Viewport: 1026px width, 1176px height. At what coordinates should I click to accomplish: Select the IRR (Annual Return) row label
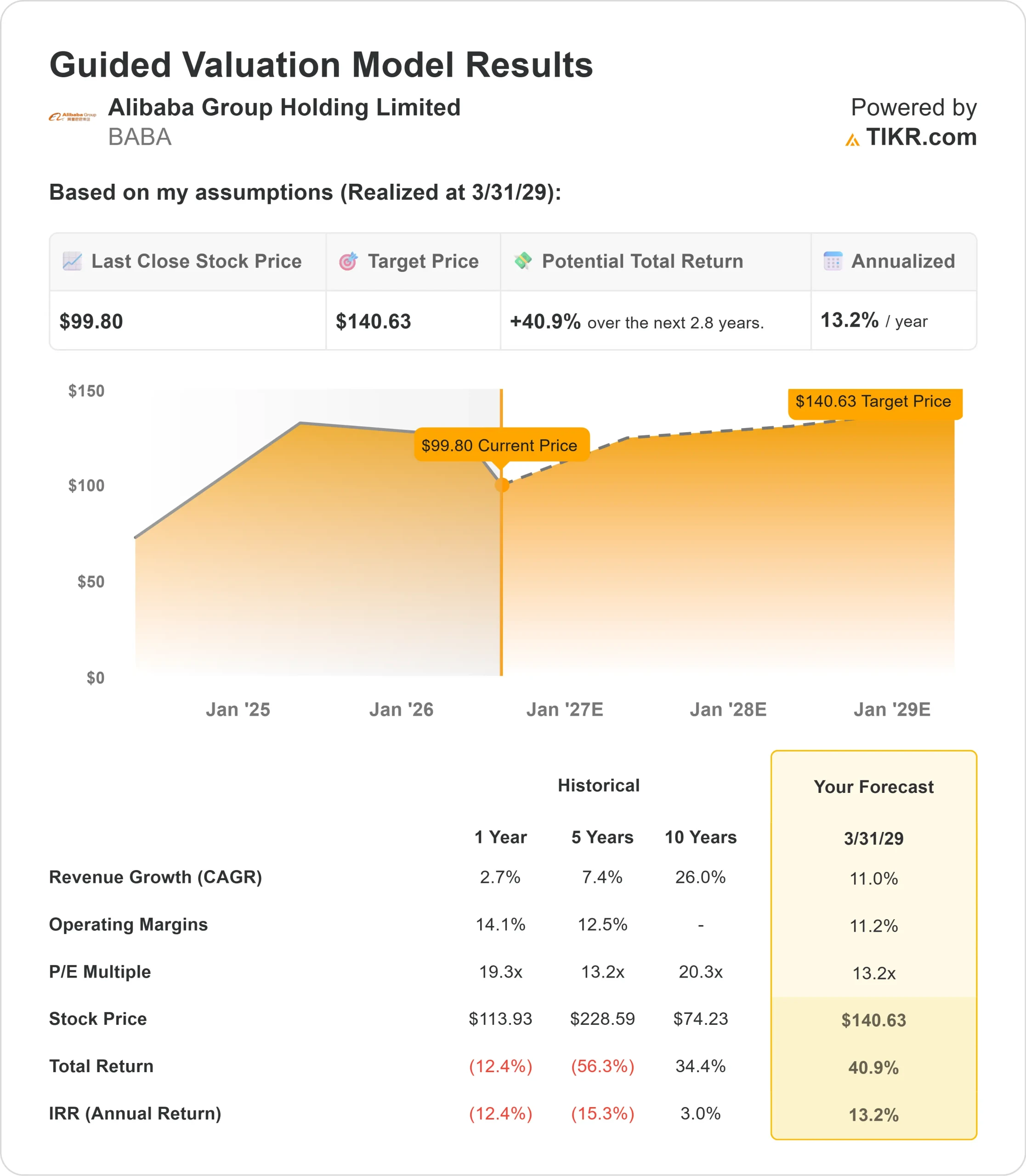(x=135, y=1114)
